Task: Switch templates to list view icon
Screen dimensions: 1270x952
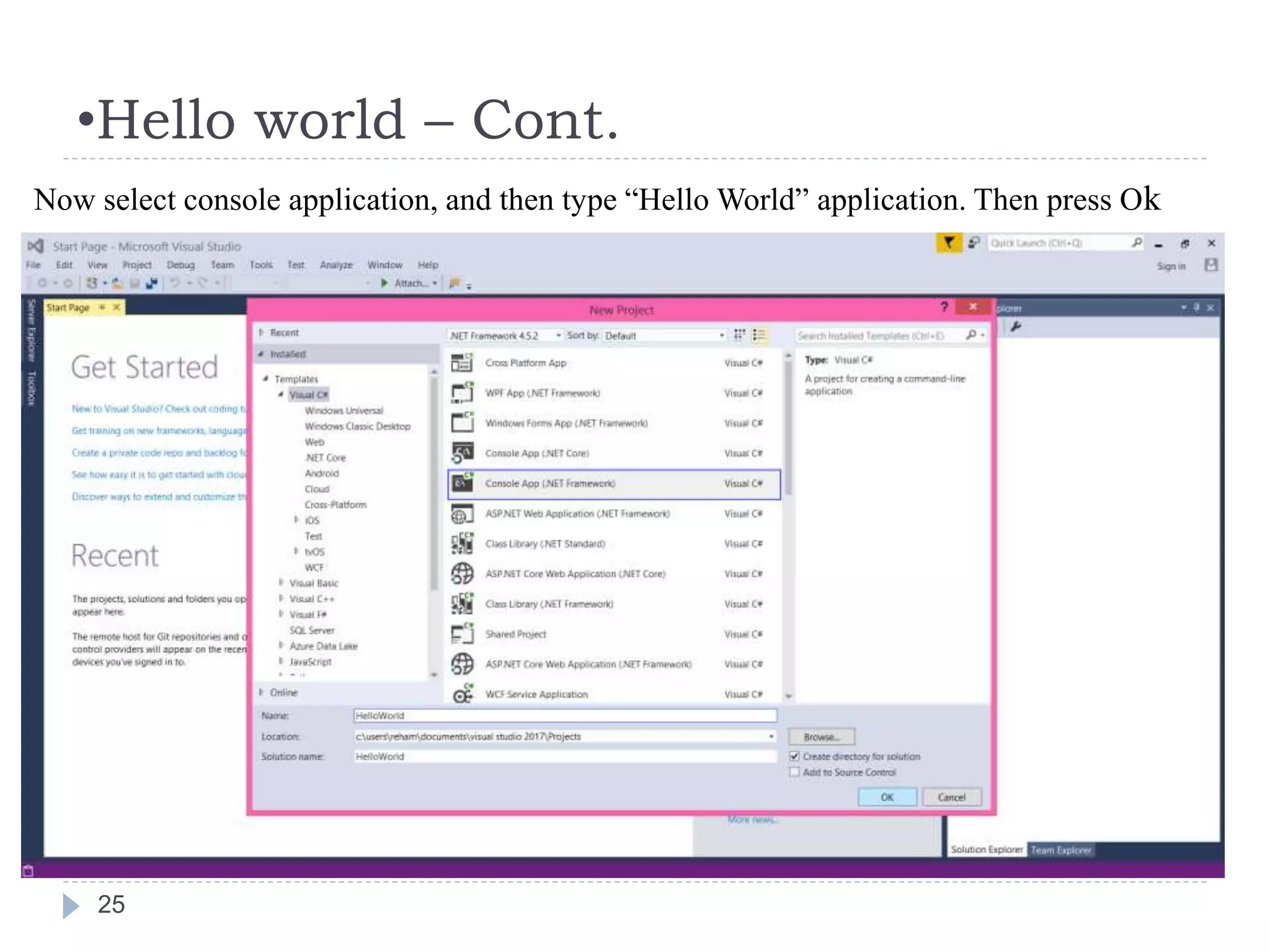Action: (759, 335)
